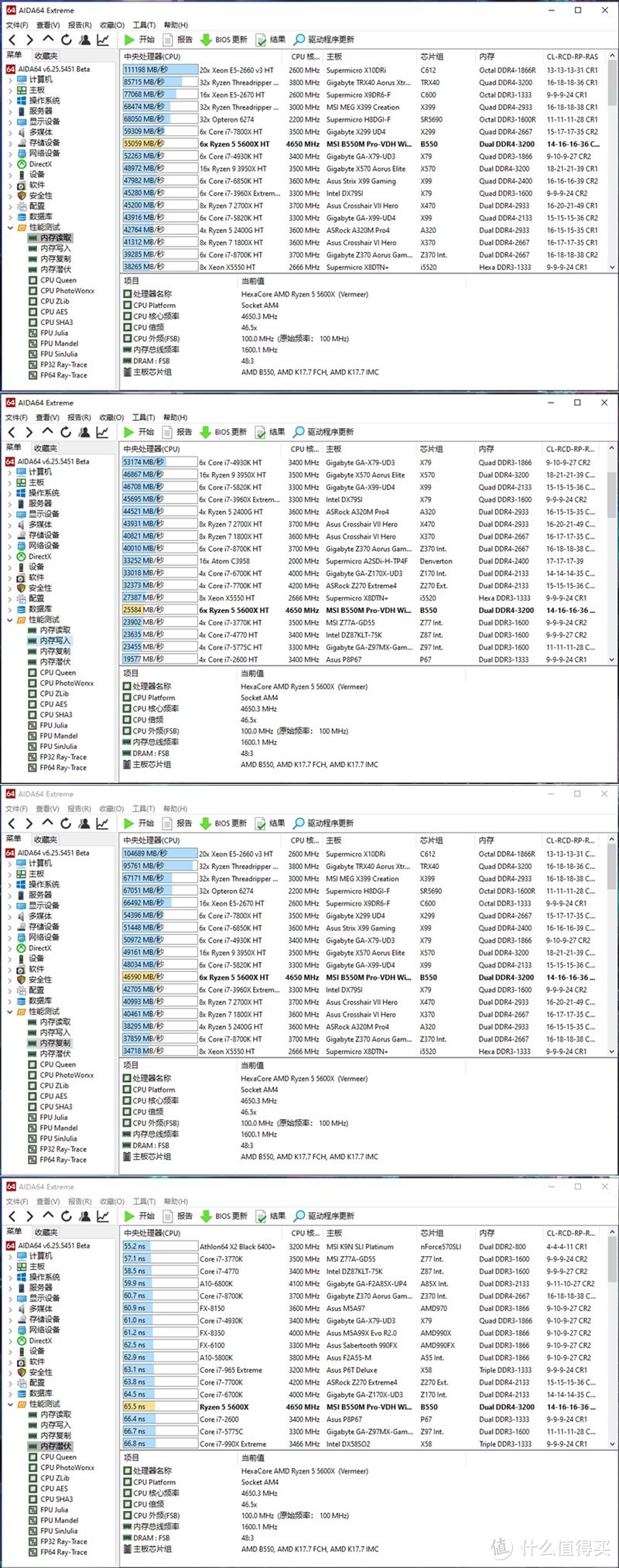Click 报告 report in the top window toolbar
The height and width of the screenshot is (1568, 619).
(x=178, y=39)
